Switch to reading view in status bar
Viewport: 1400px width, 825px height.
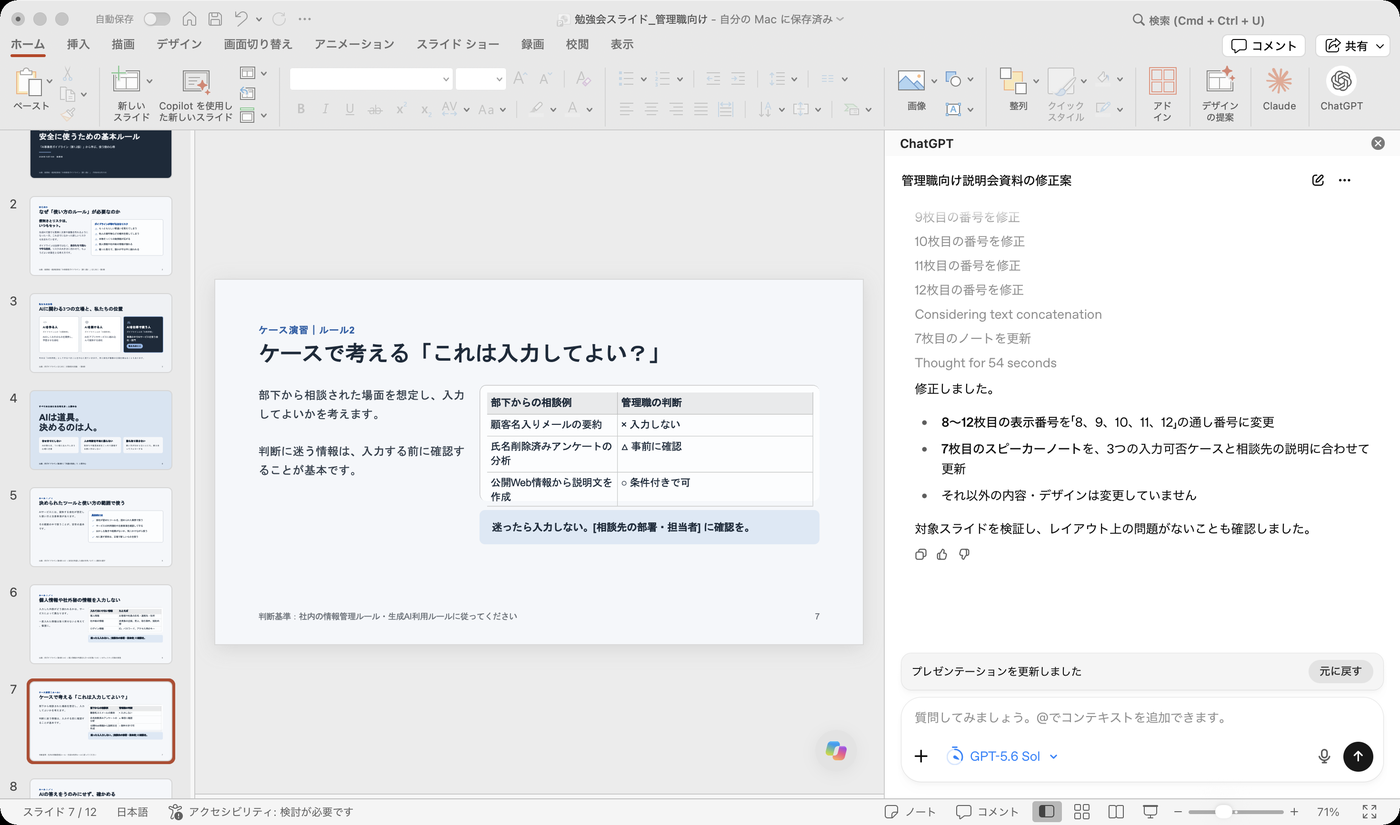(1116, 812)
